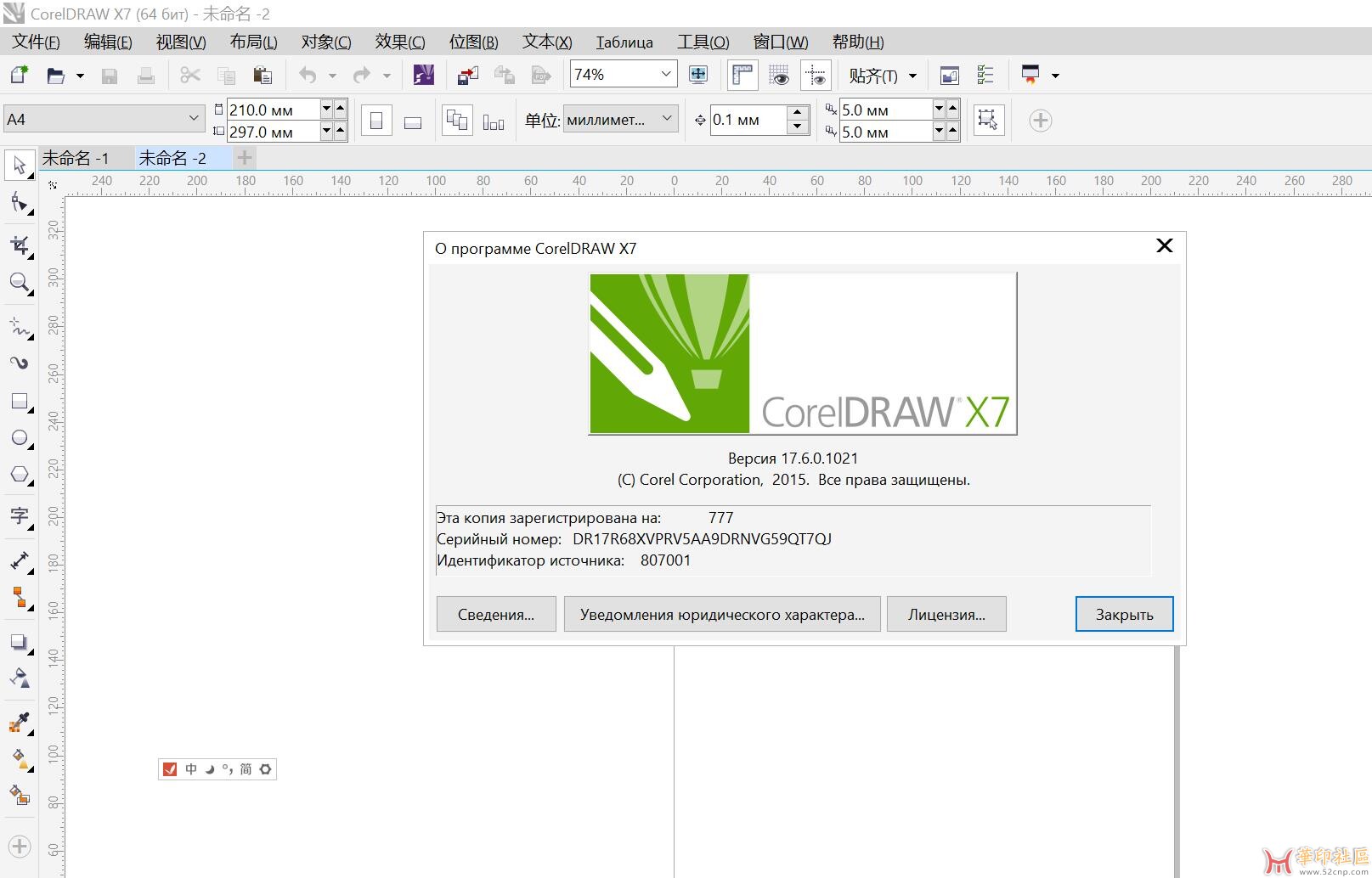Redo action arrow icon
Screen dimensions: 1372x878
[x=362, y=76]
